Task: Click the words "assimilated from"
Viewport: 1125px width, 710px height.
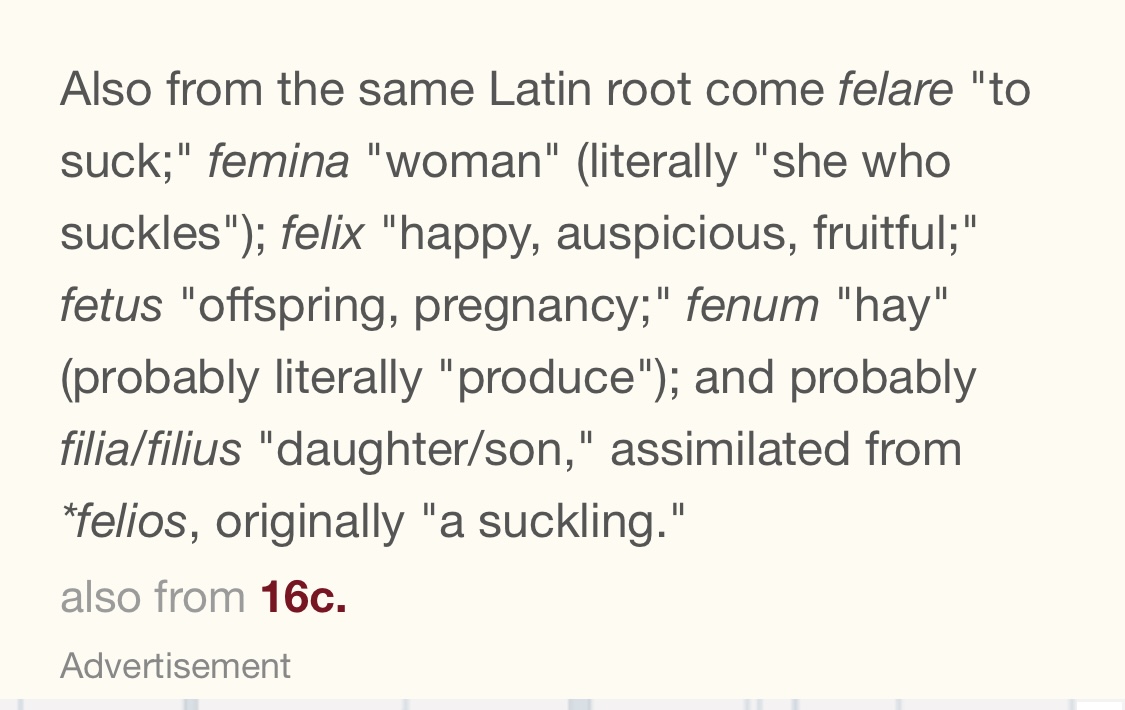Action: pyautogui.click(x=786, y=450)
